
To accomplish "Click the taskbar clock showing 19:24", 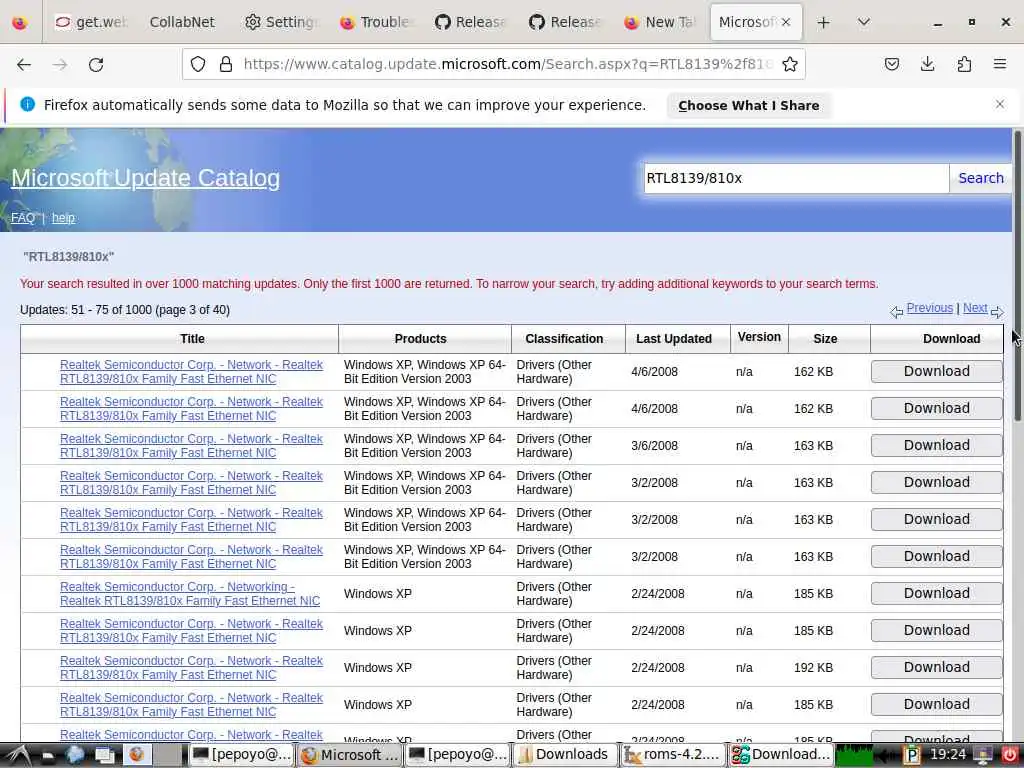I will 948,754.
